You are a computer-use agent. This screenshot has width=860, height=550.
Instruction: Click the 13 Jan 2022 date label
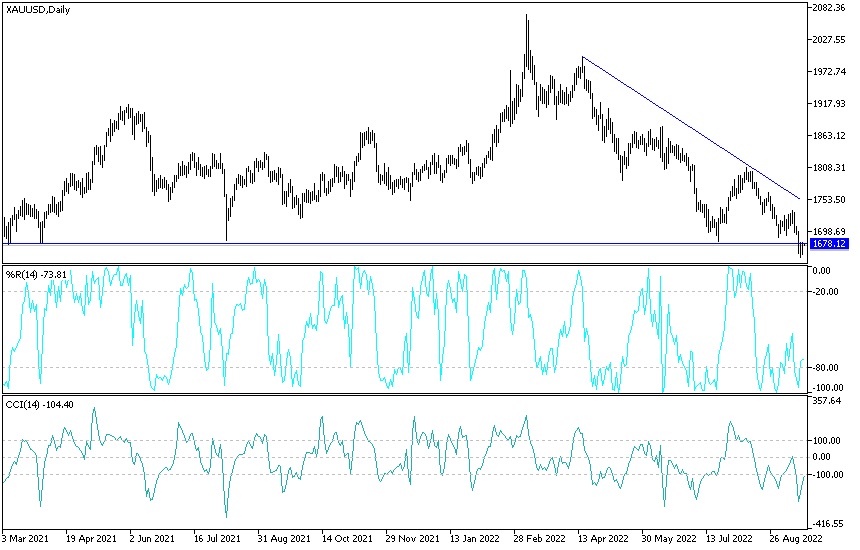click(x=476, y=538)
